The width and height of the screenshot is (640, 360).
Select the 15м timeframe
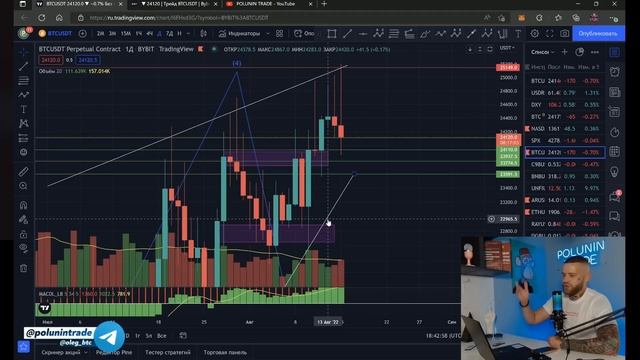pos(126,33)
